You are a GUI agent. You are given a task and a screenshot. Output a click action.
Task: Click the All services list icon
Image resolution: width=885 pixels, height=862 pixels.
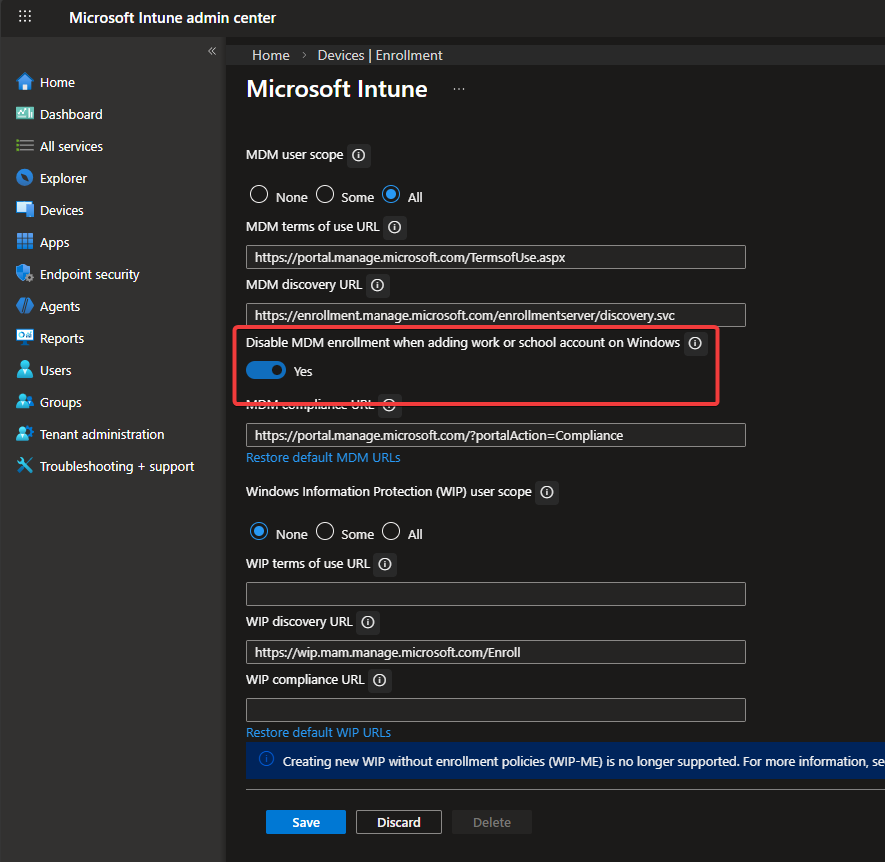(x=25, y=146)
